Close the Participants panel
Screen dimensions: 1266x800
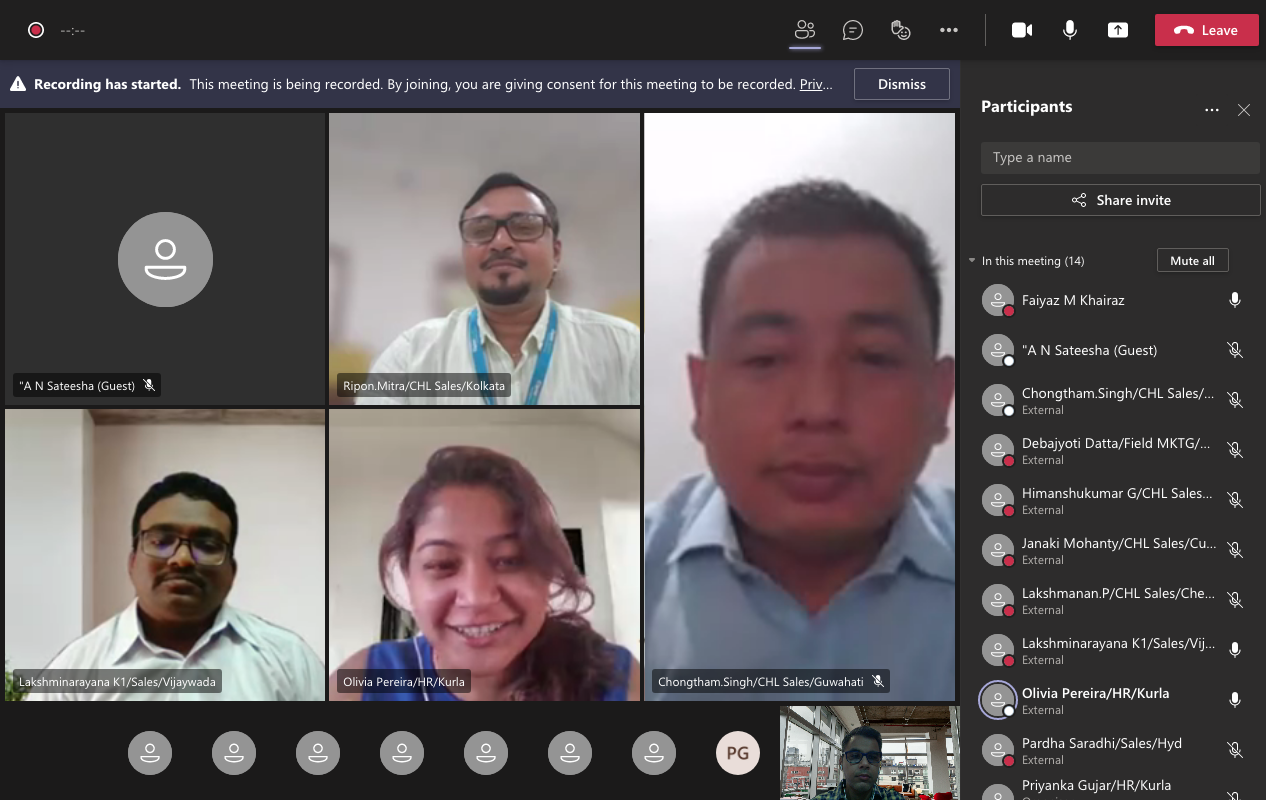coord(1244,110)
